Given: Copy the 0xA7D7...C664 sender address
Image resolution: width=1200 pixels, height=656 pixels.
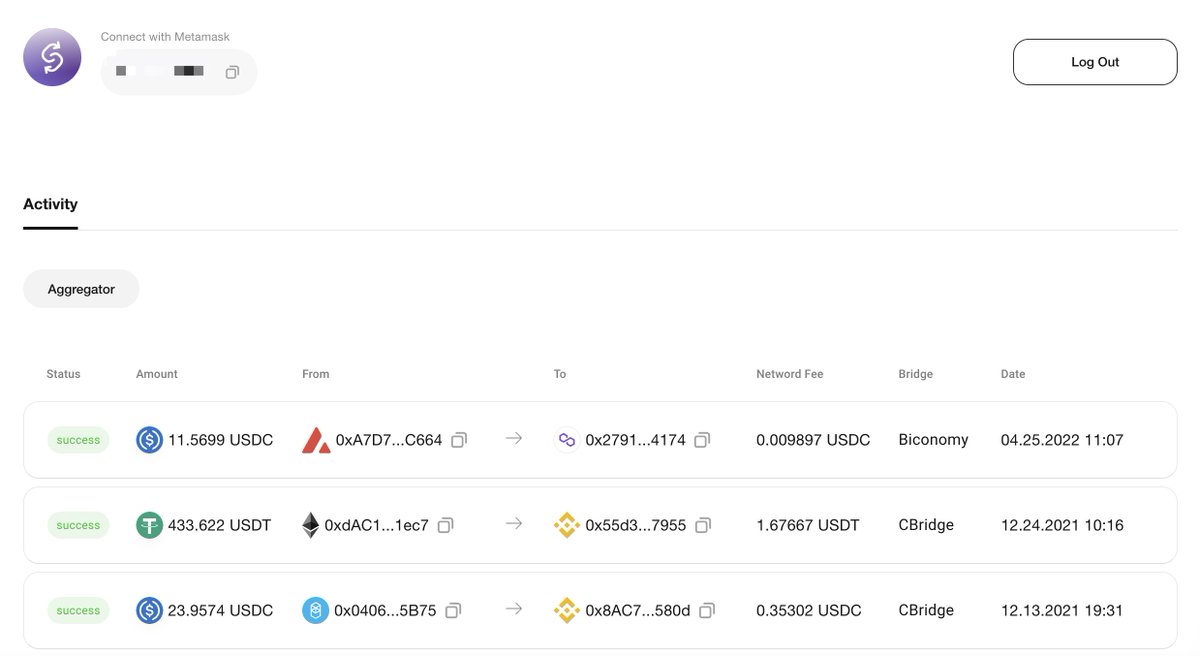Looking at the screenshot, I should (459, 440).
